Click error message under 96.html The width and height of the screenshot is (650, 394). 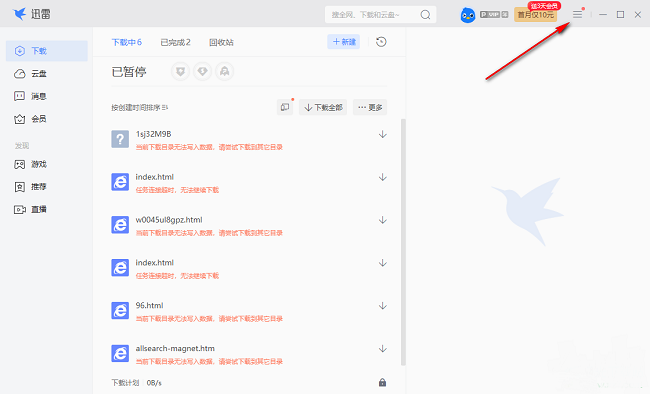209,319
